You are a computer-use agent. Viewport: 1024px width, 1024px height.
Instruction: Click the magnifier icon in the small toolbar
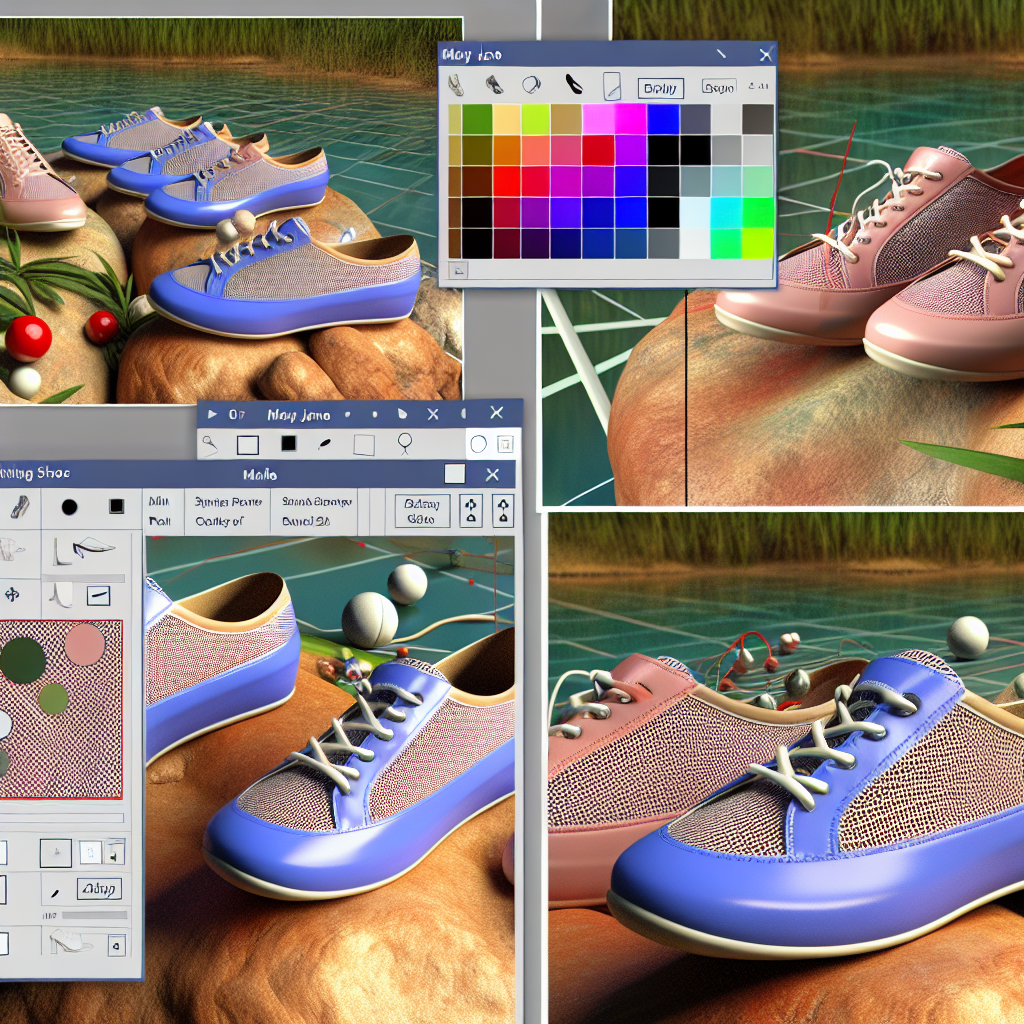click(209, 443)
